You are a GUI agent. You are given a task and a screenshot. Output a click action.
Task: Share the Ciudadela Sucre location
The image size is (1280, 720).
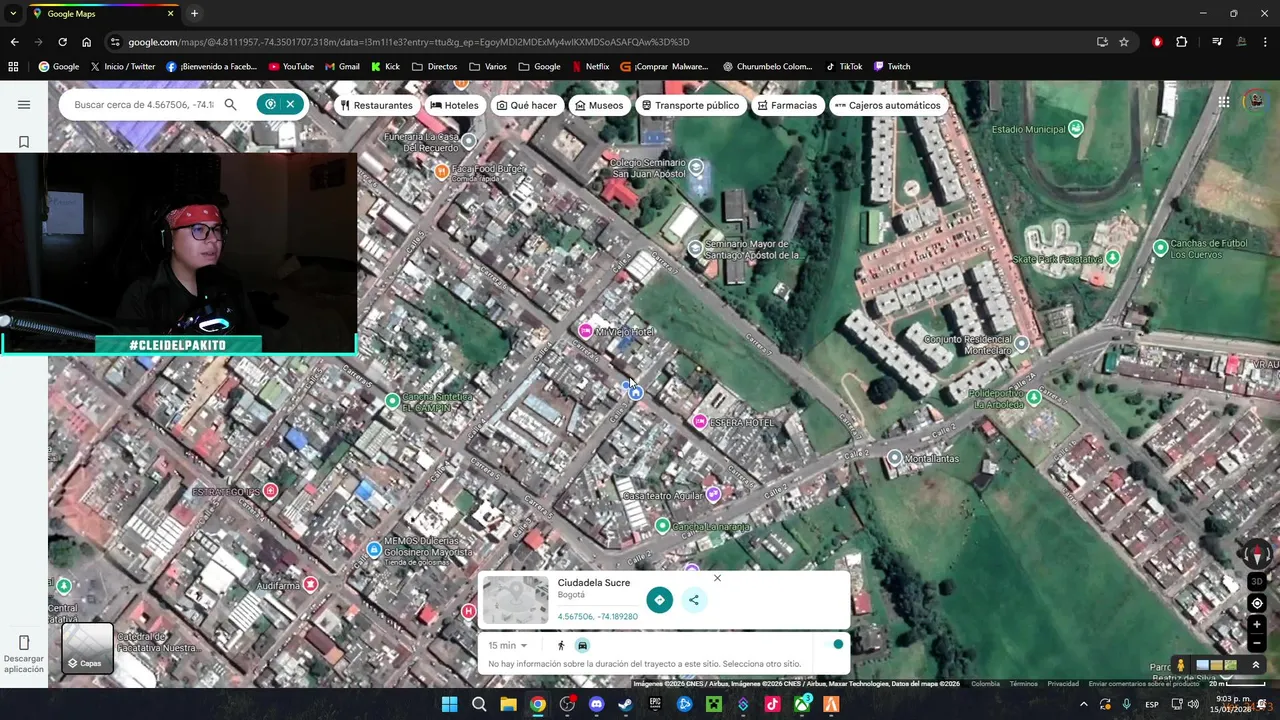click(693, 600)
